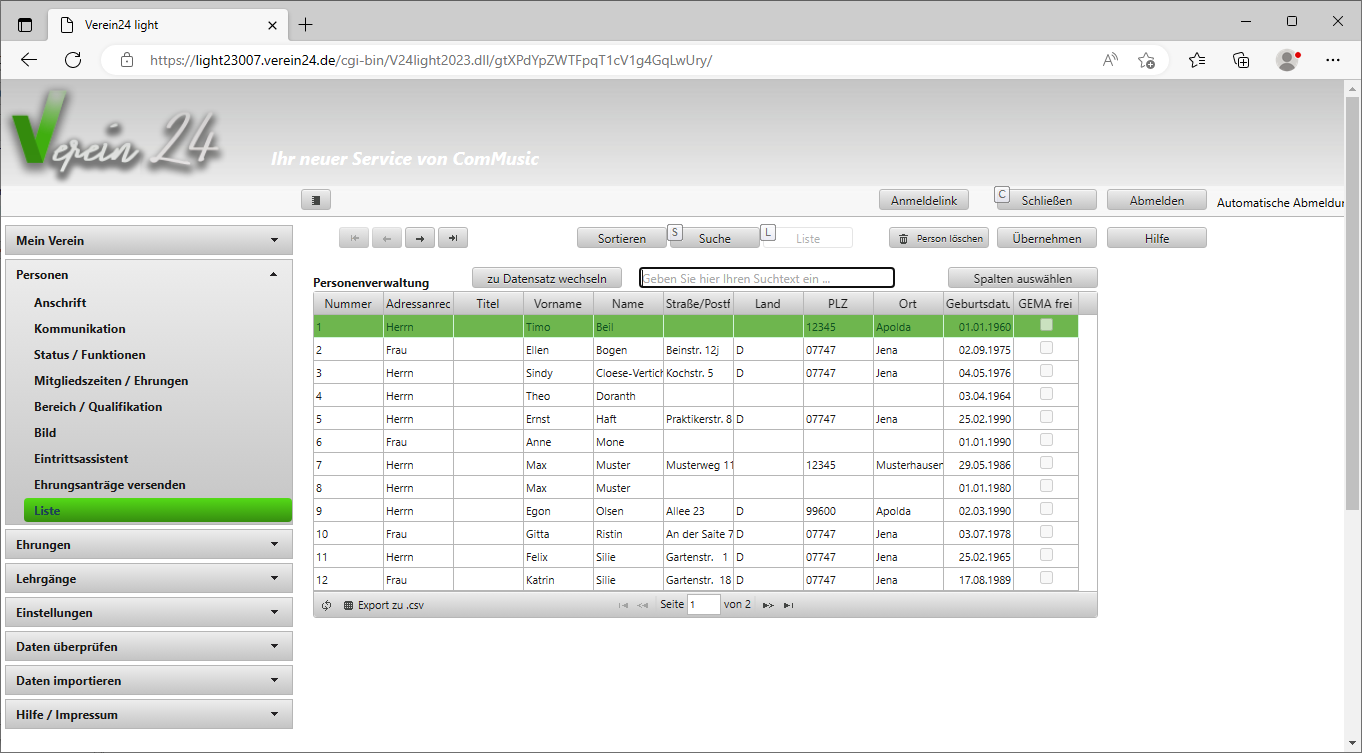Click the sidebar menu toggle icon
Screen dimensions: 1362x753
tap(316, 200)
